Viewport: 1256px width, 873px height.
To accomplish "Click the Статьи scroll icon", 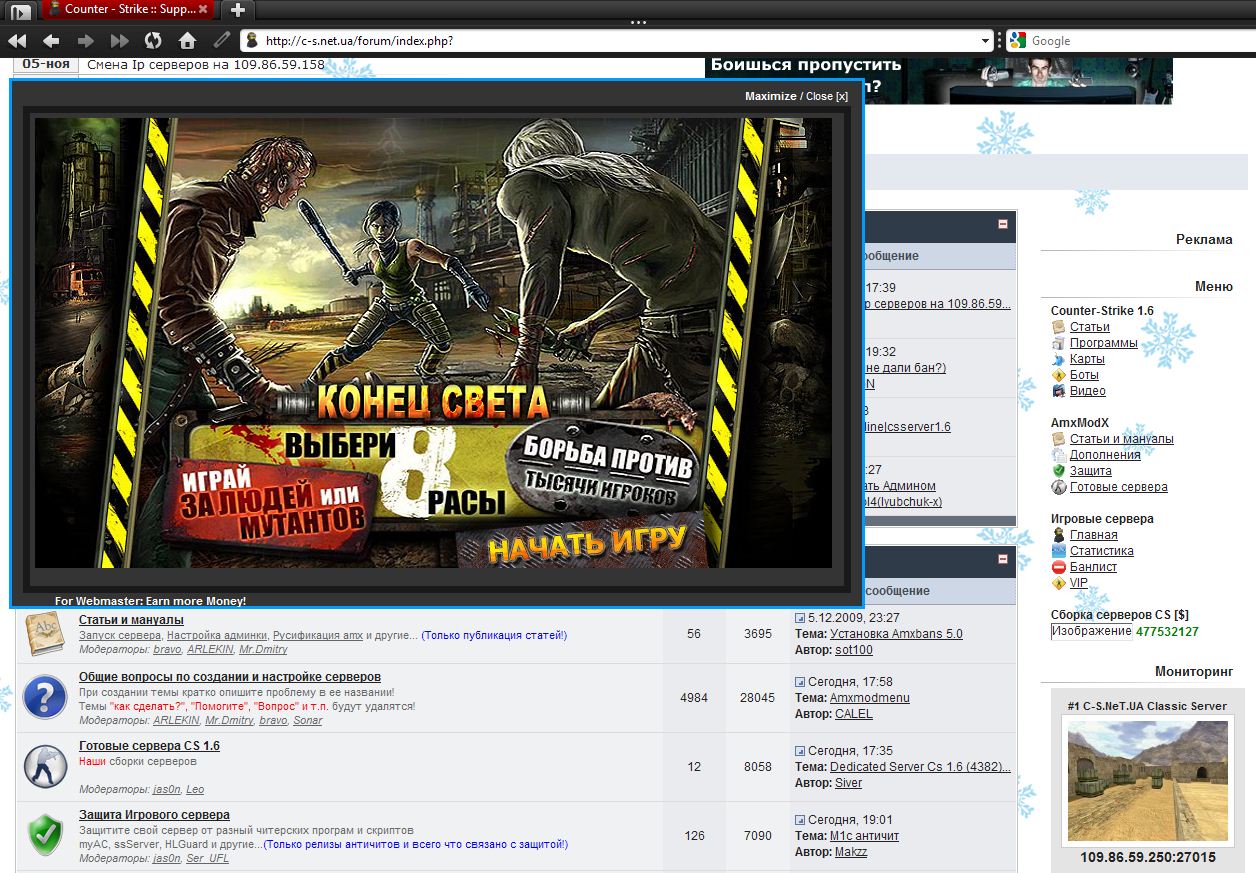I will pos(1059,327).
